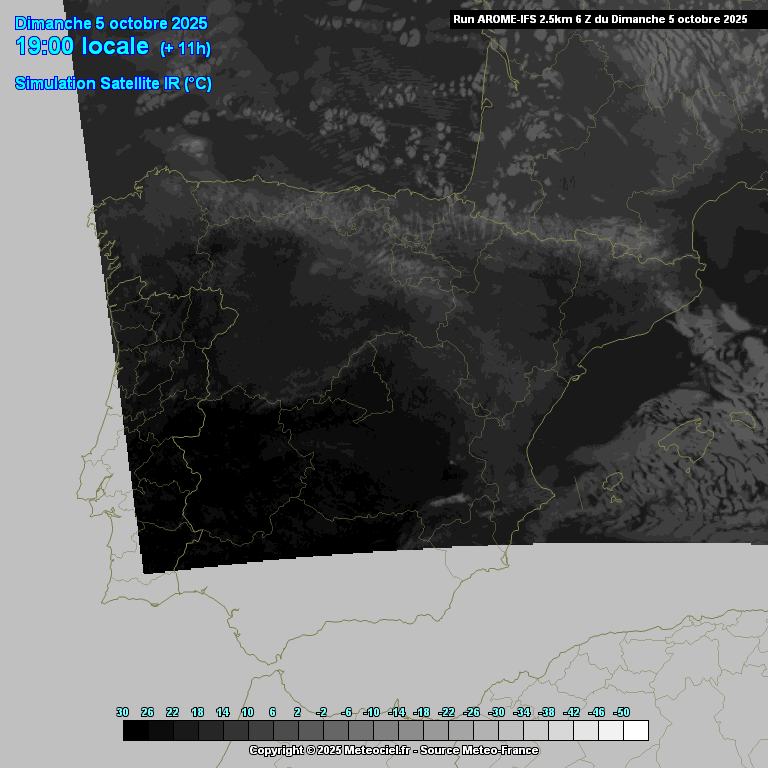The image size is (768, 768).
Task: Click the 'Simulation Satellite IR (°C)' title
Action: tap(113, 84)
